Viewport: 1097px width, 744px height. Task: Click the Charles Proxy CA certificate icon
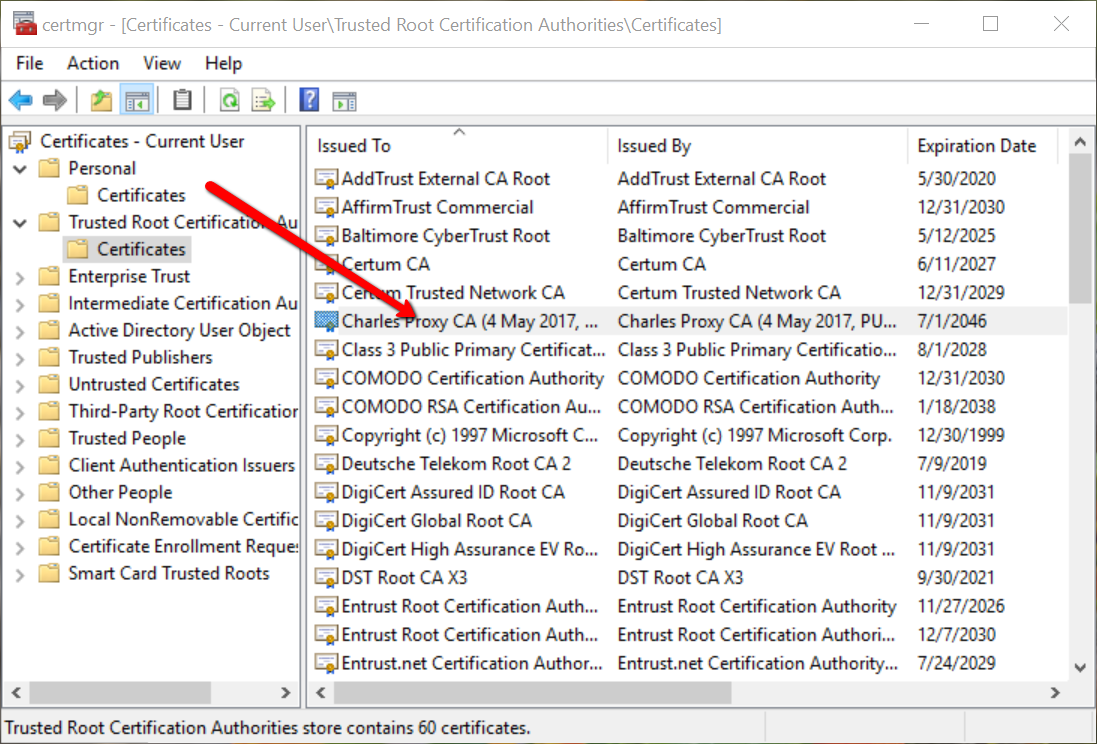coord(326,321)
